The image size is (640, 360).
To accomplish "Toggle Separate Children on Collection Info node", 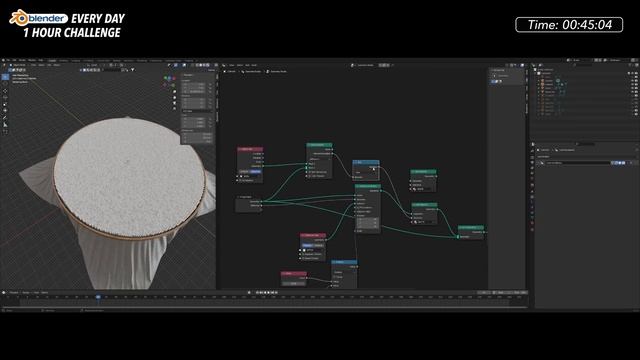I will [x=302, y=254].
